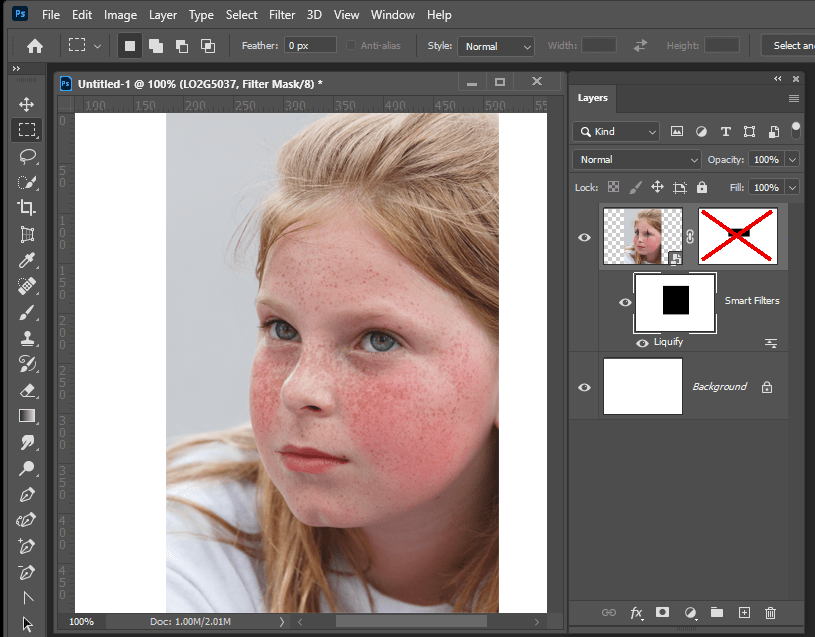Image resolution: width=815 pixels, height=637 pixels.
Task: Select the Move tool
Action: 26,102
